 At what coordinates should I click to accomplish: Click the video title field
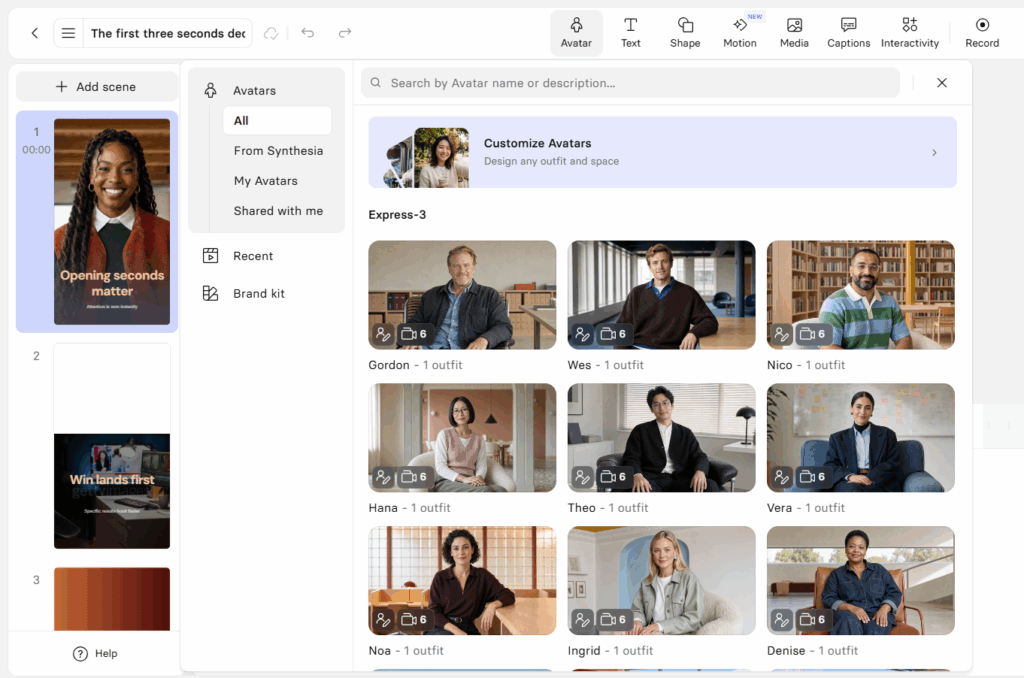click(168, 33)
